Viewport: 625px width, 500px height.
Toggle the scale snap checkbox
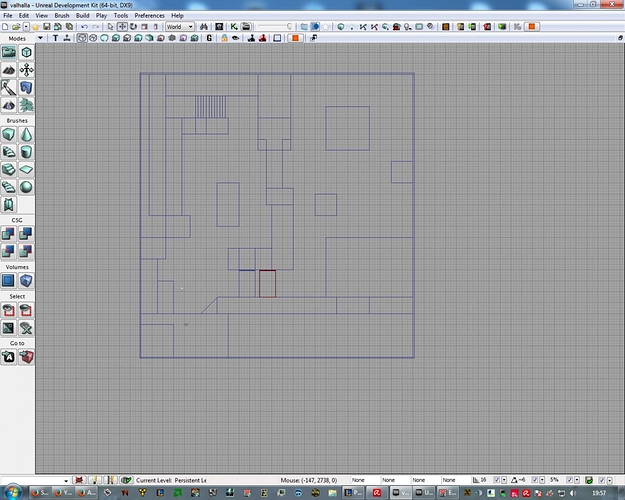[x=567, y=480]
